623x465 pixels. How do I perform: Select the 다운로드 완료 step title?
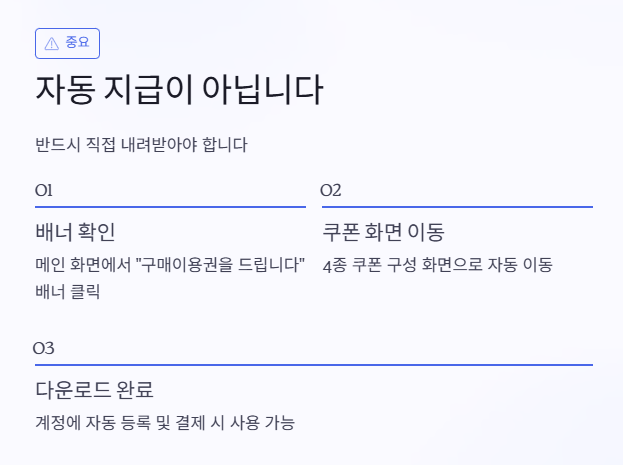point(95,389)
